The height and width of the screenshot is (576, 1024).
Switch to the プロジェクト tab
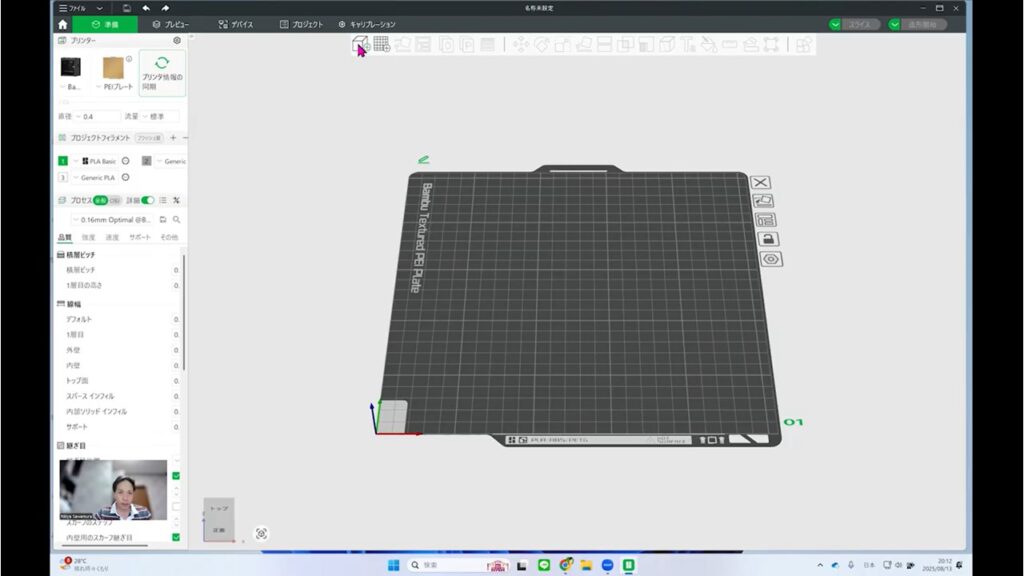point(302,24)
